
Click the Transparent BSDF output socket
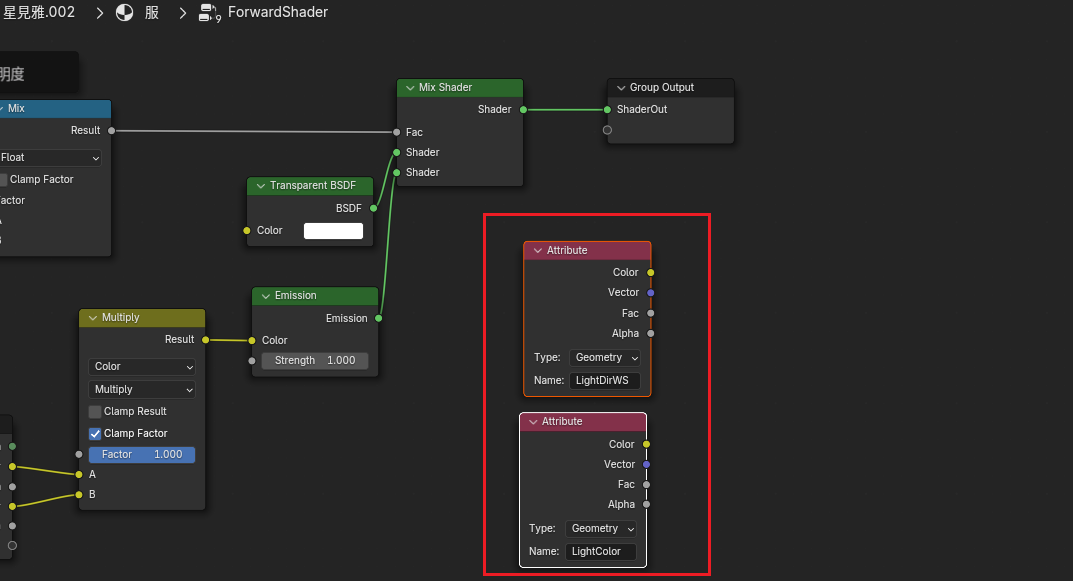373,208
